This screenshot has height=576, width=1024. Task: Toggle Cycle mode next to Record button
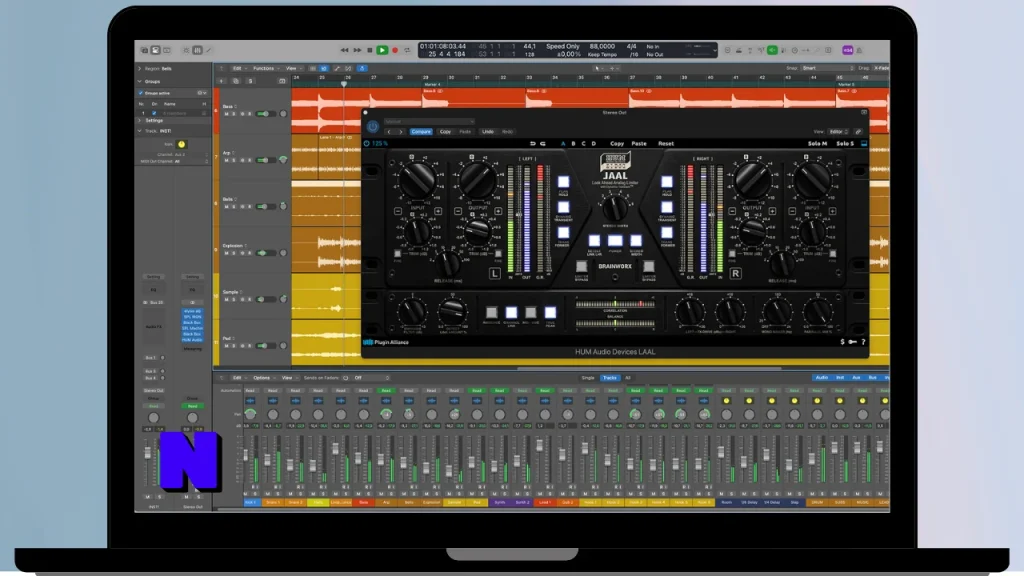tap(408, 50)
